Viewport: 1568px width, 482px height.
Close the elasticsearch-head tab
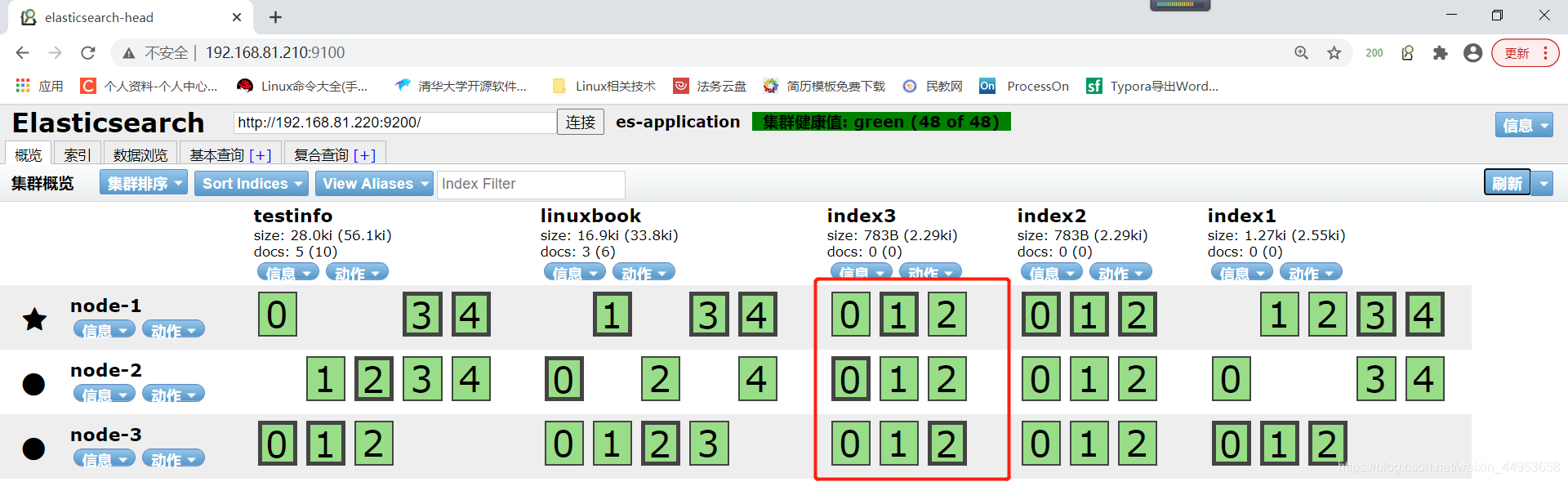point(237,17)
